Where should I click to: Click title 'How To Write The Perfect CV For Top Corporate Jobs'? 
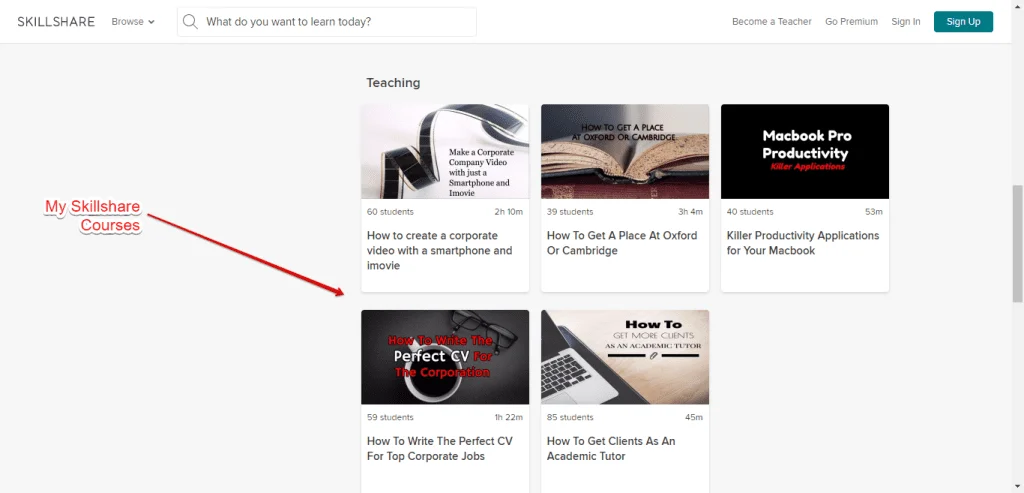440,449
